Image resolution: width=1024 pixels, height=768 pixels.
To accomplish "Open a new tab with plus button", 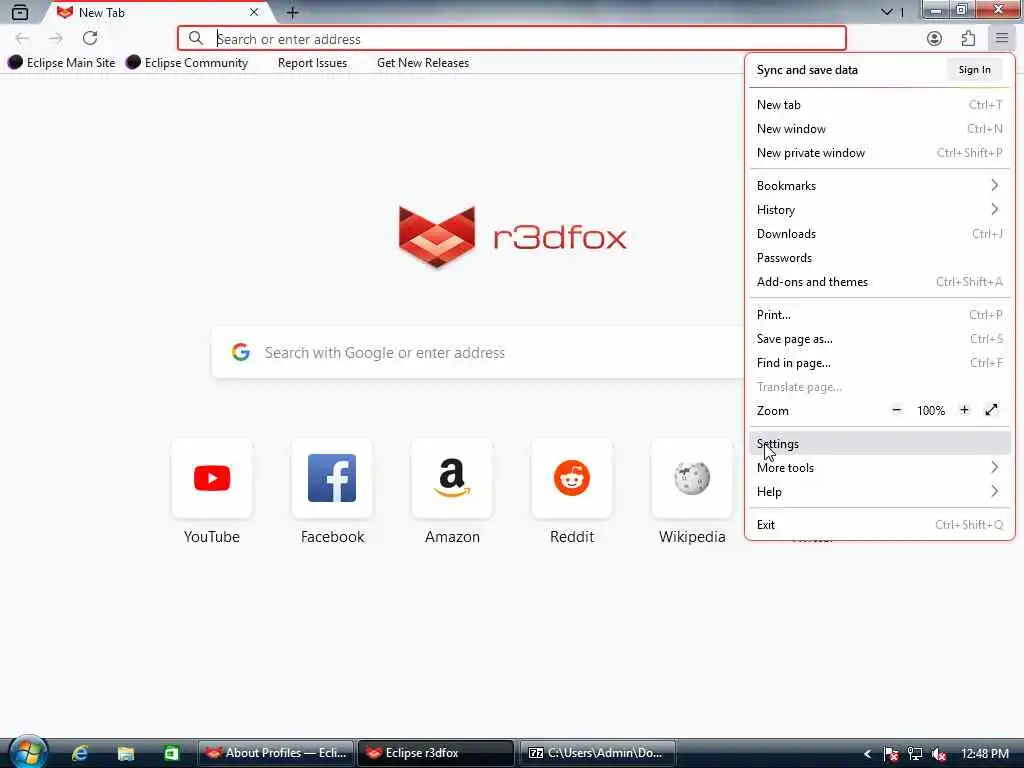I will pyautogui.click(x=293, y=12).
